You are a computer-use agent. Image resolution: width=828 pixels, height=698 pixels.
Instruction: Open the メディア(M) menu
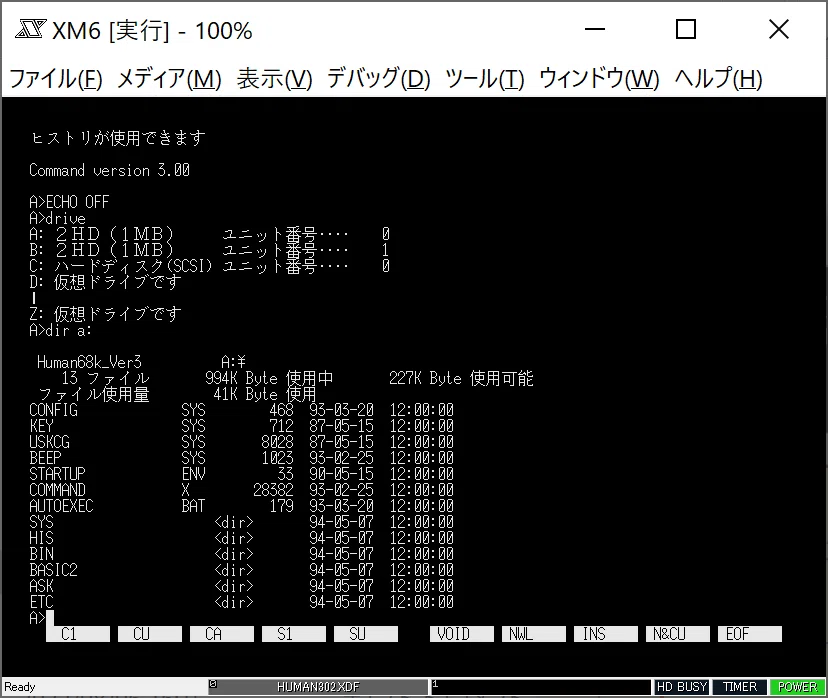click(x=169, y=79)
